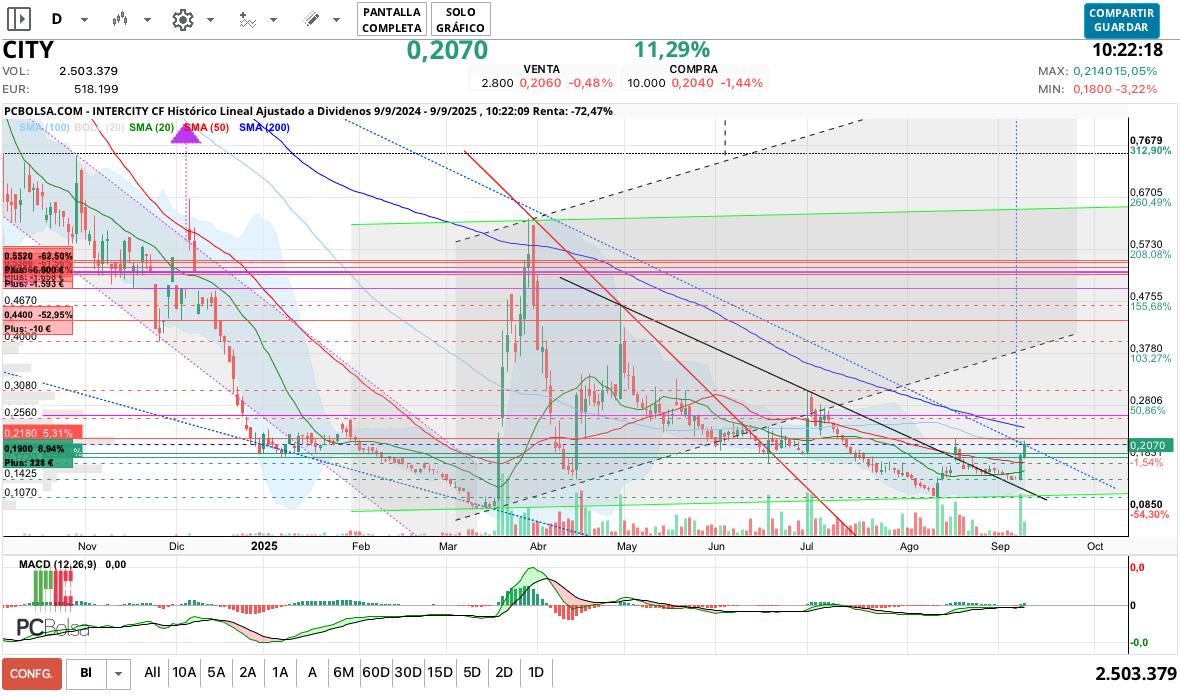Click the 0,4400 -52,95% position label
The height and width of the screenshot is (696, 1180).
38,315
